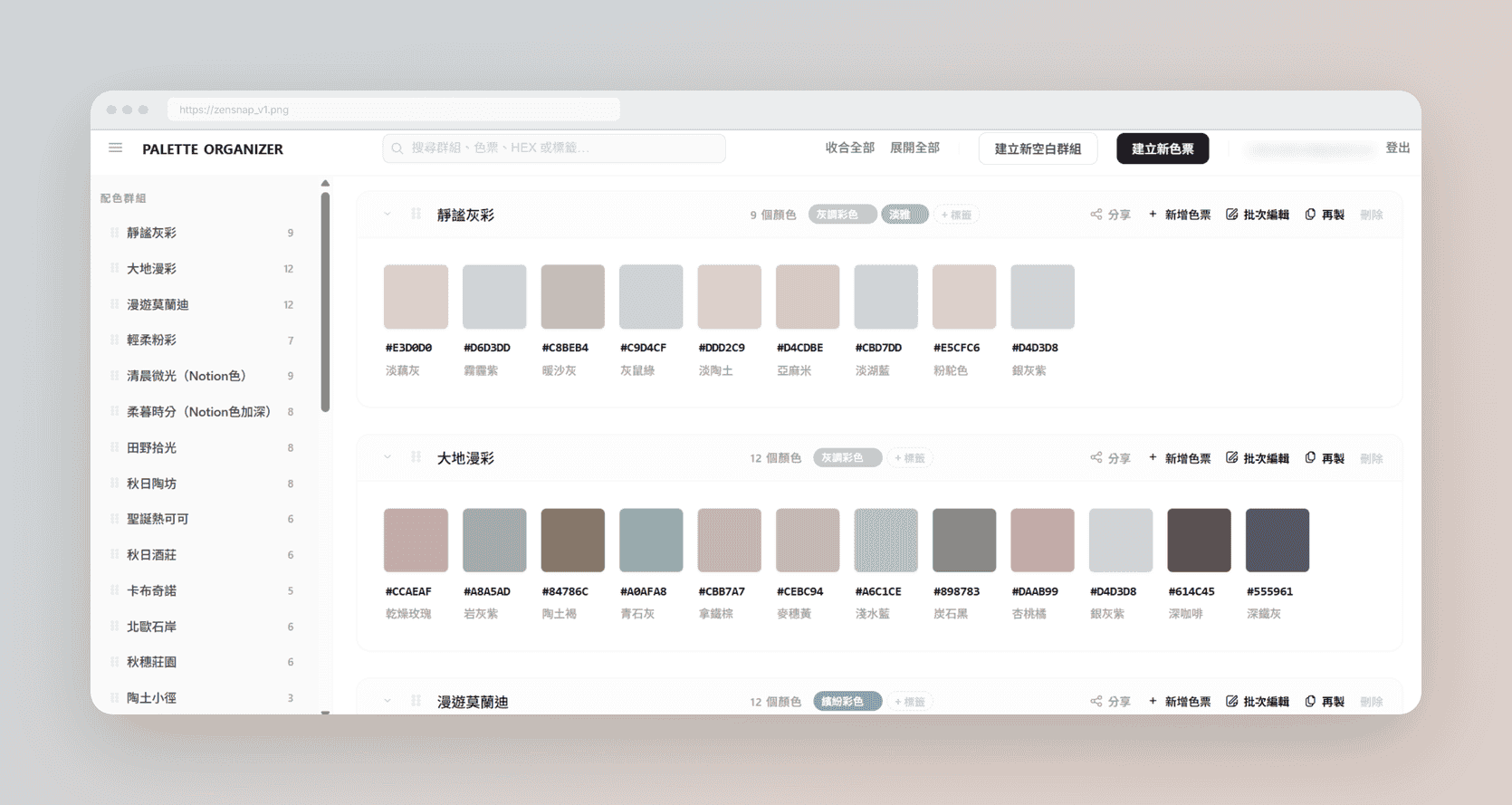Click the batch edit icon for 大地漫彩

[x=1231, y=458]
